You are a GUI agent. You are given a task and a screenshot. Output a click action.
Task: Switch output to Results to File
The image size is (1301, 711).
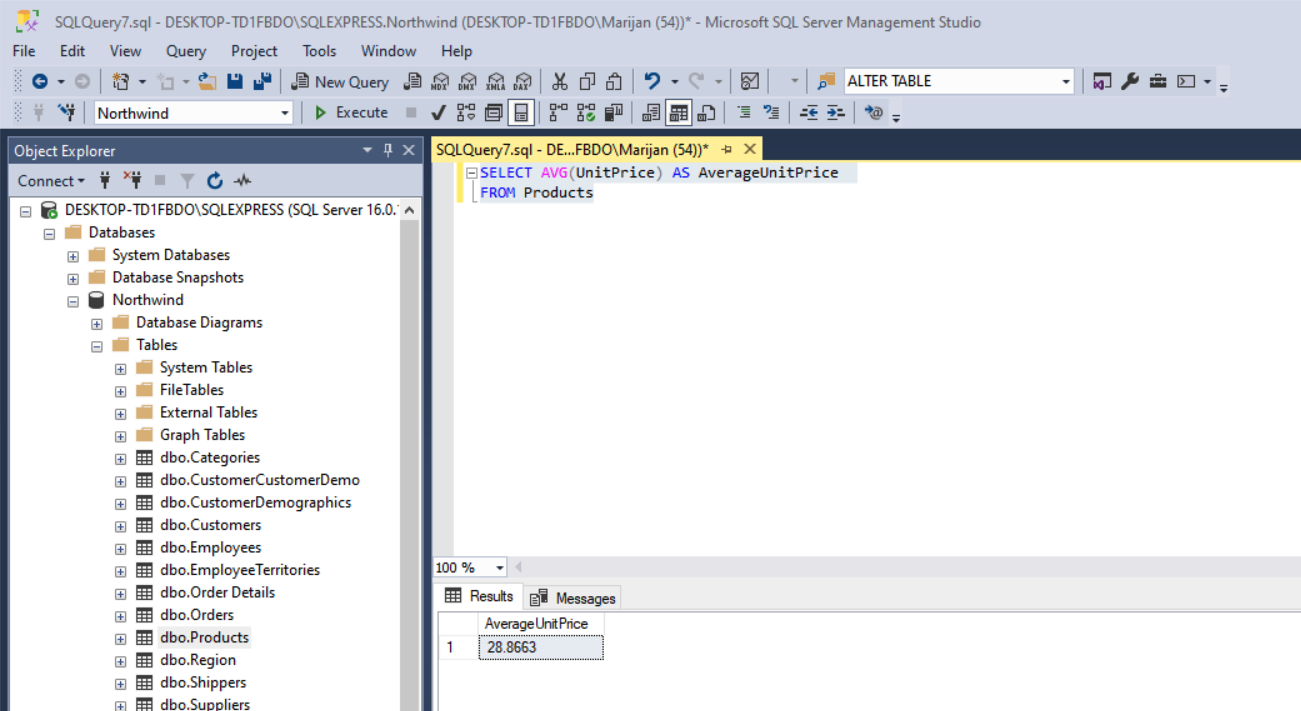click(707, 113)
